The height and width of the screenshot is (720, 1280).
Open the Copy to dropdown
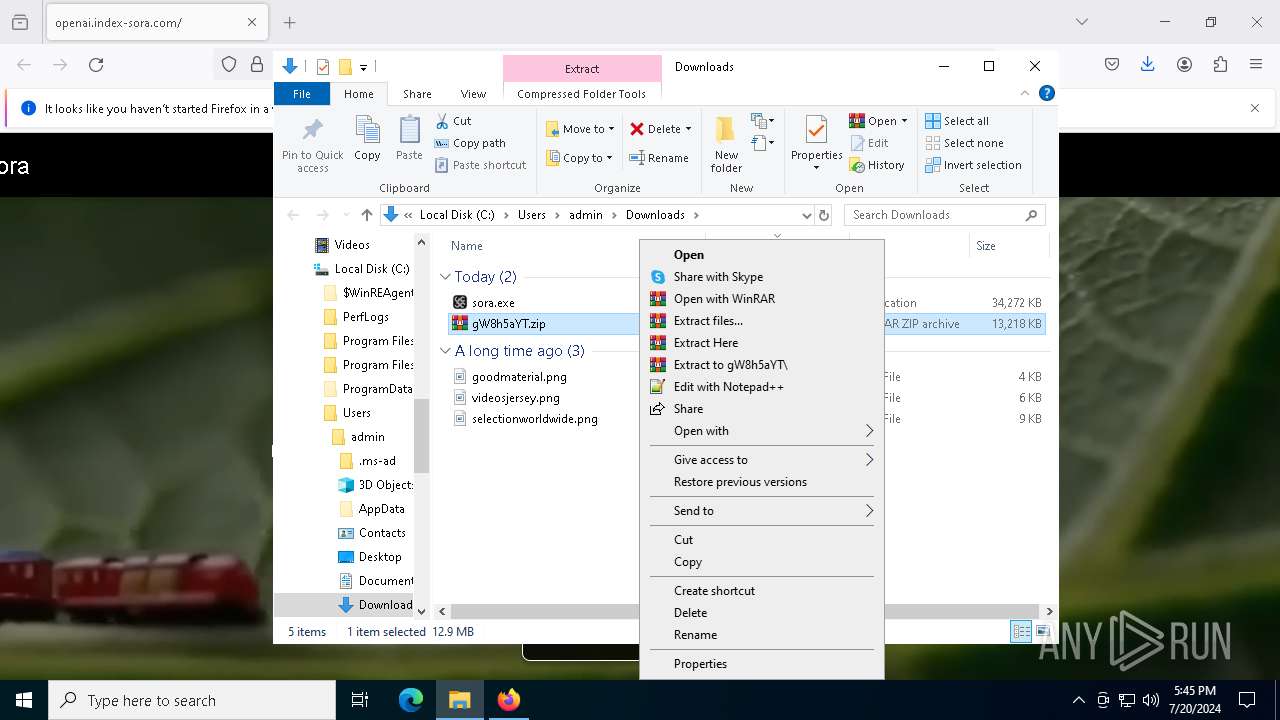[x=580, y=158]
